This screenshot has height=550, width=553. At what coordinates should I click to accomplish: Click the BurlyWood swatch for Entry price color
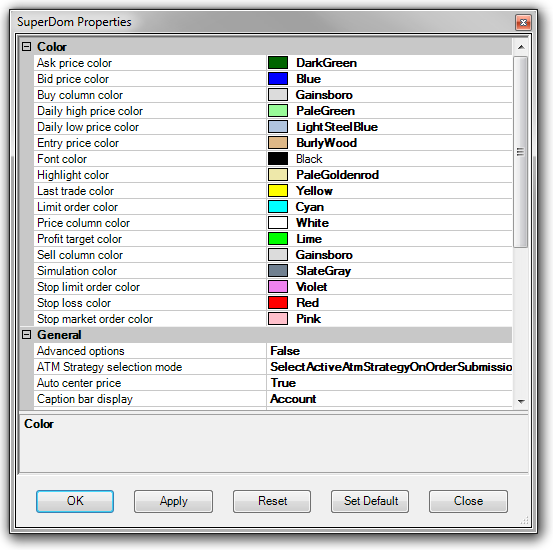click(x=278, y=143)
